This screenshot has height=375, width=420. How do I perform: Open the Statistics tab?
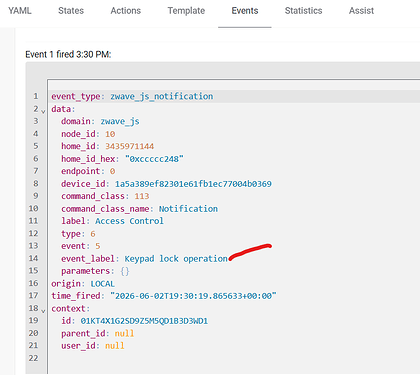(x=303, y=11)
